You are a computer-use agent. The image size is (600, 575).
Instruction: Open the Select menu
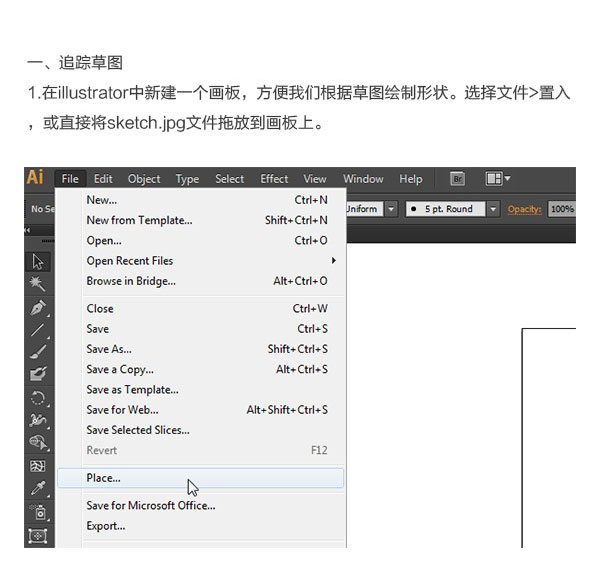tap(230, 179)
